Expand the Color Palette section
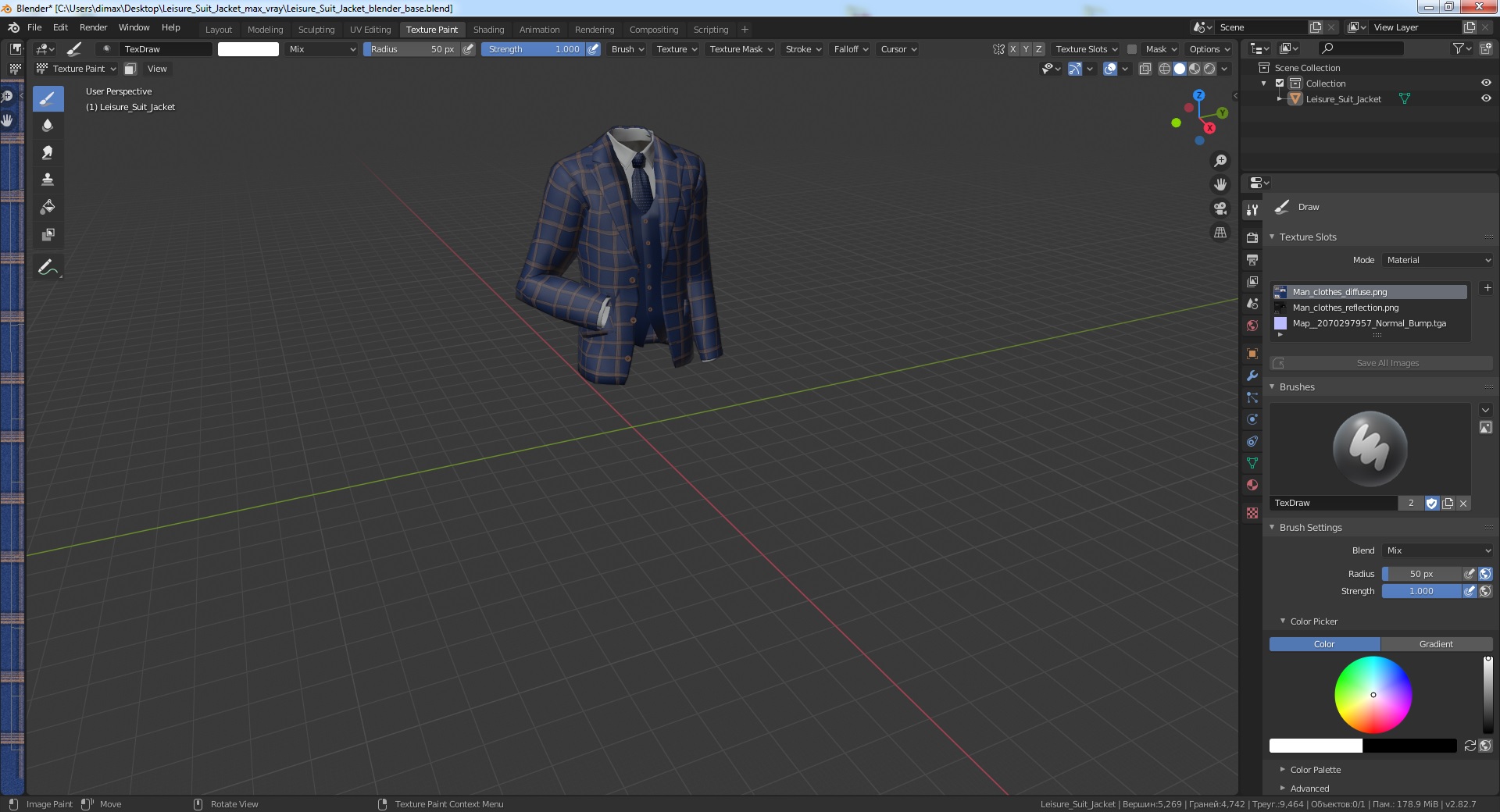1500x812 pixels. pos(1315,770)
